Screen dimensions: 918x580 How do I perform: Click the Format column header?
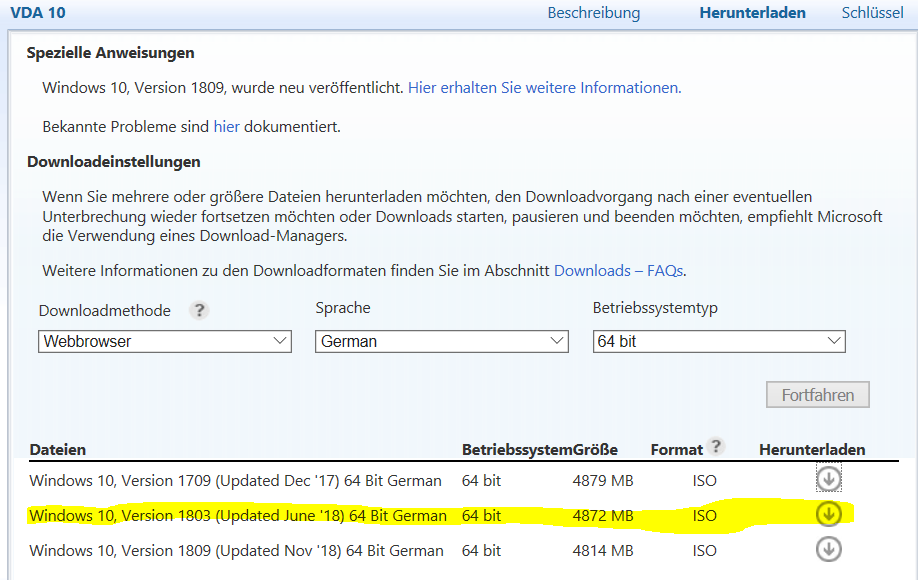pyautogui.click(x=676, y=449)
